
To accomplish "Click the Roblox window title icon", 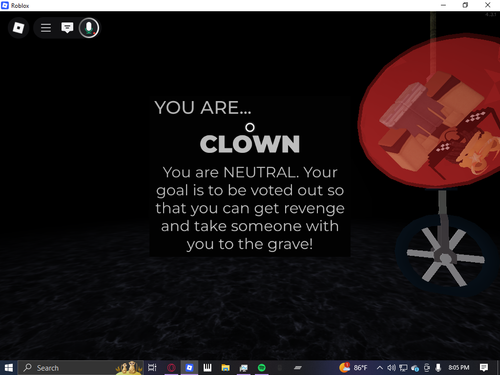I will tap(5, 5).
